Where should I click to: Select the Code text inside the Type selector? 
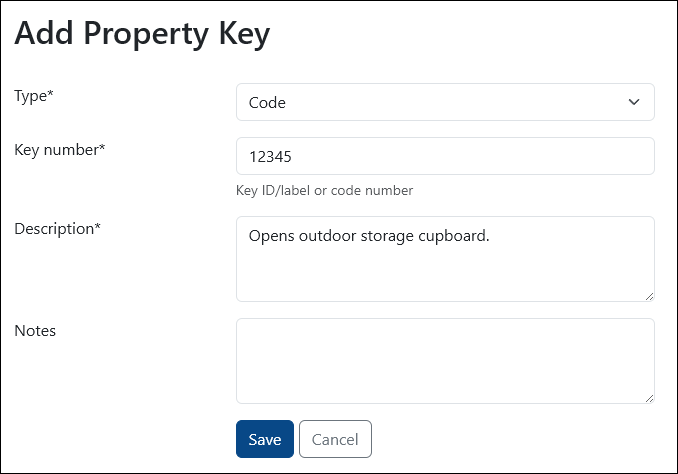point(267,102)
